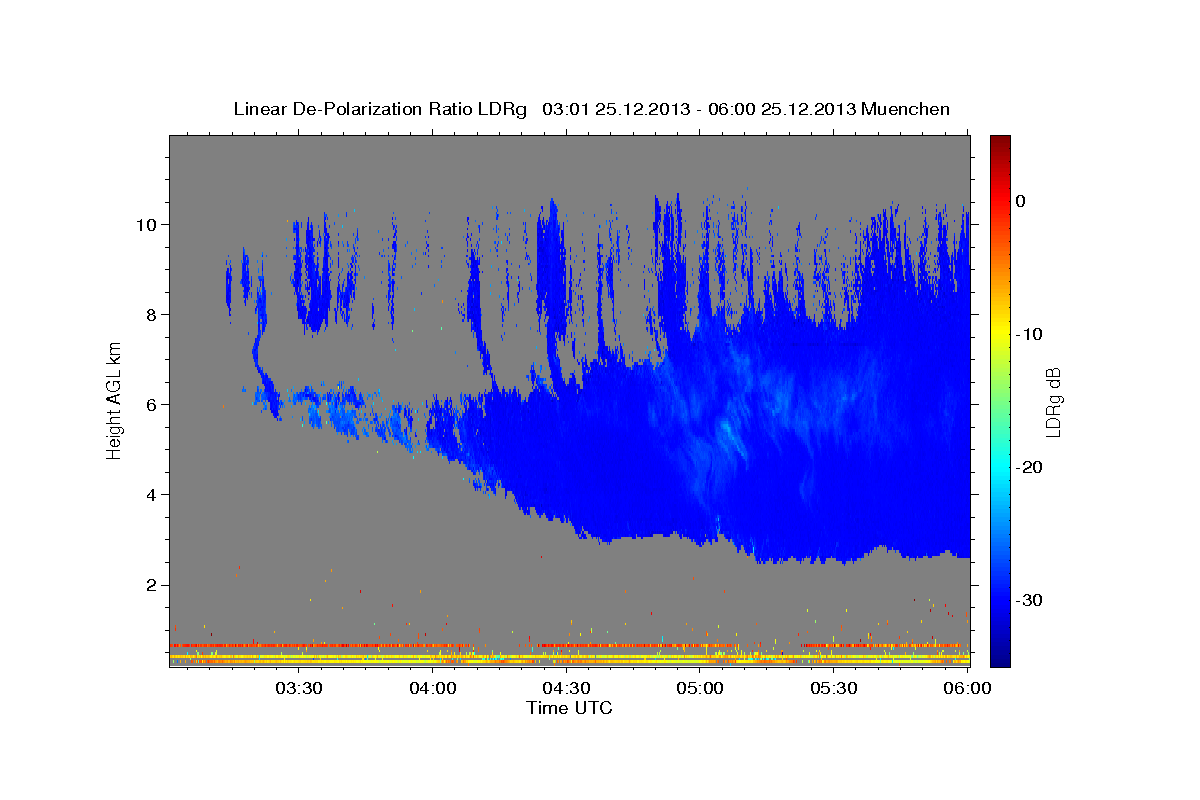
Task: Click the 03:30 time tick label
Action: [298, 688]
